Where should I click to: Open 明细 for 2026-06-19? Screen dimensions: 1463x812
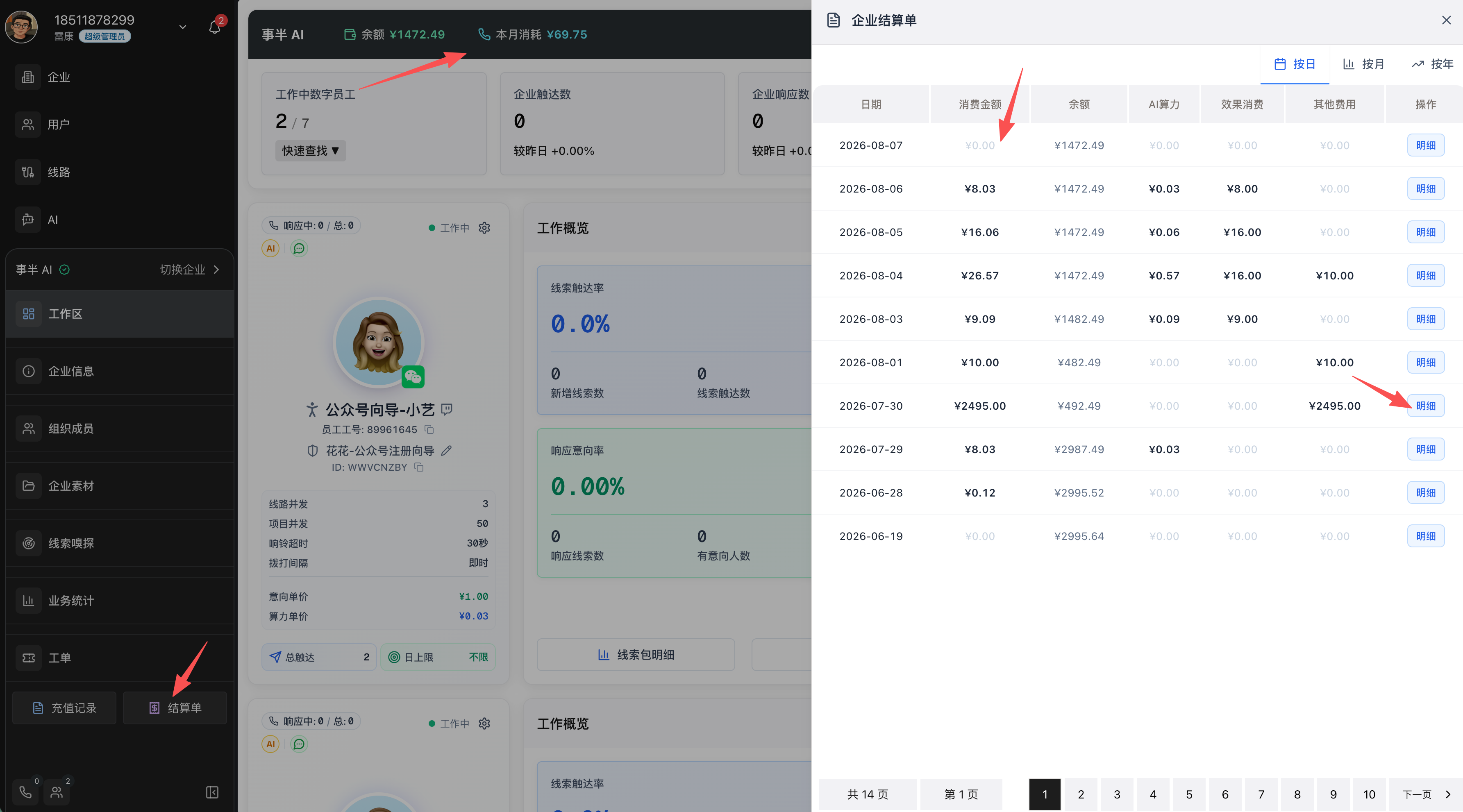pyautogui.click(x=1426, y=536)
